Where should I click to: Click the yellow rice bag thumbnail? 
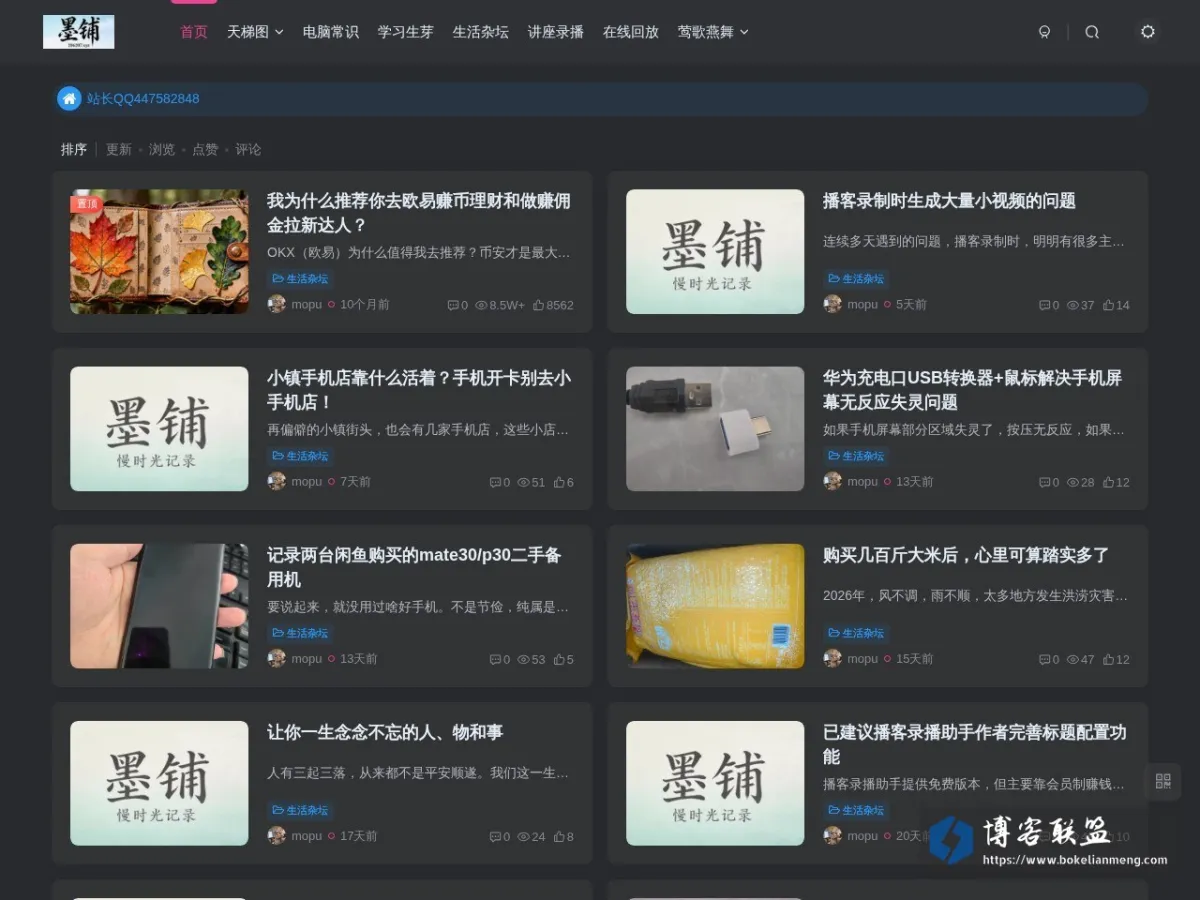click(x=715, y=606)
